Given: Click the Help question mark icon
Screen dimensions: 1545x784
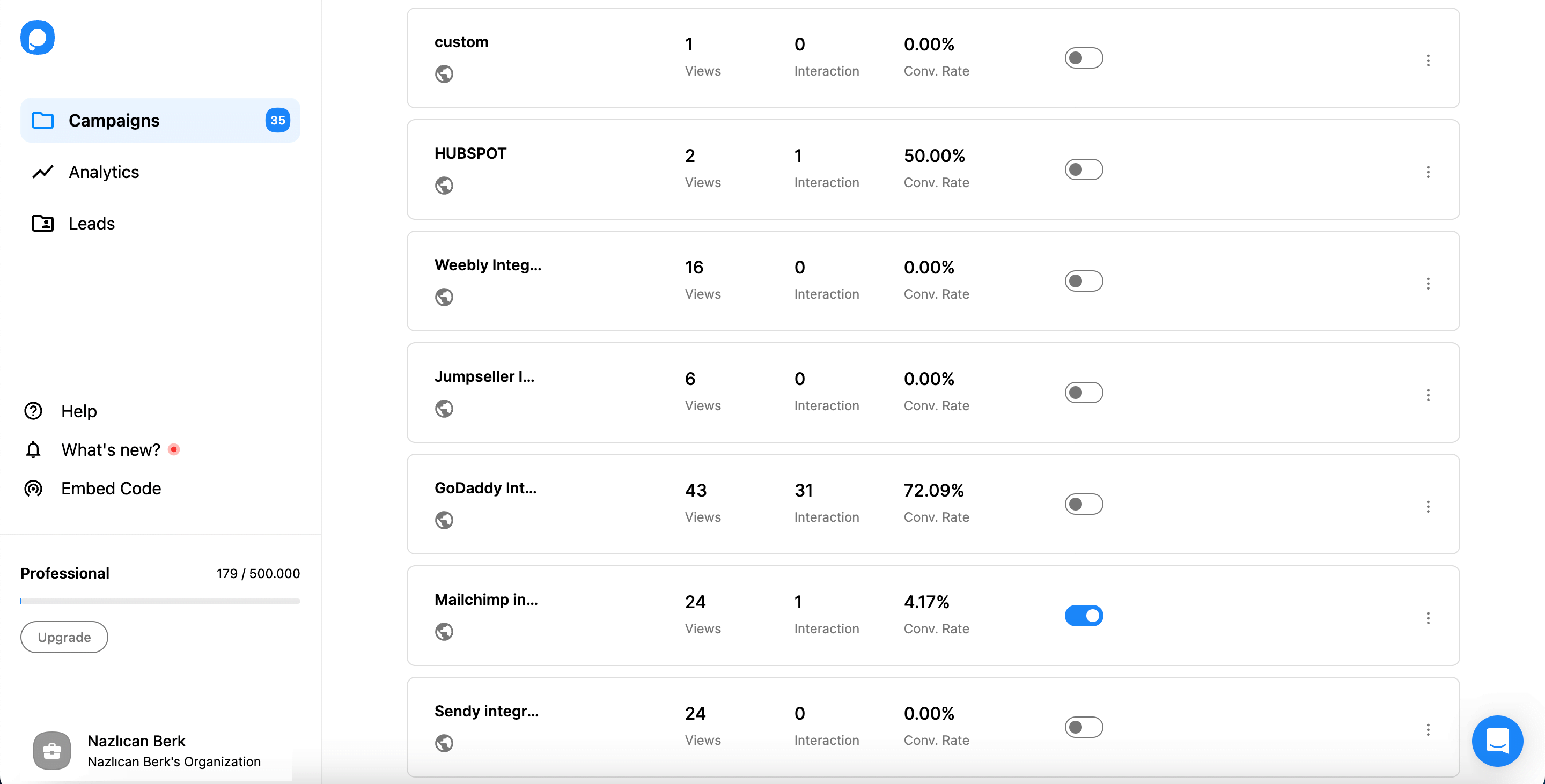Looking at the screenshot, I should tap(33, 411).
